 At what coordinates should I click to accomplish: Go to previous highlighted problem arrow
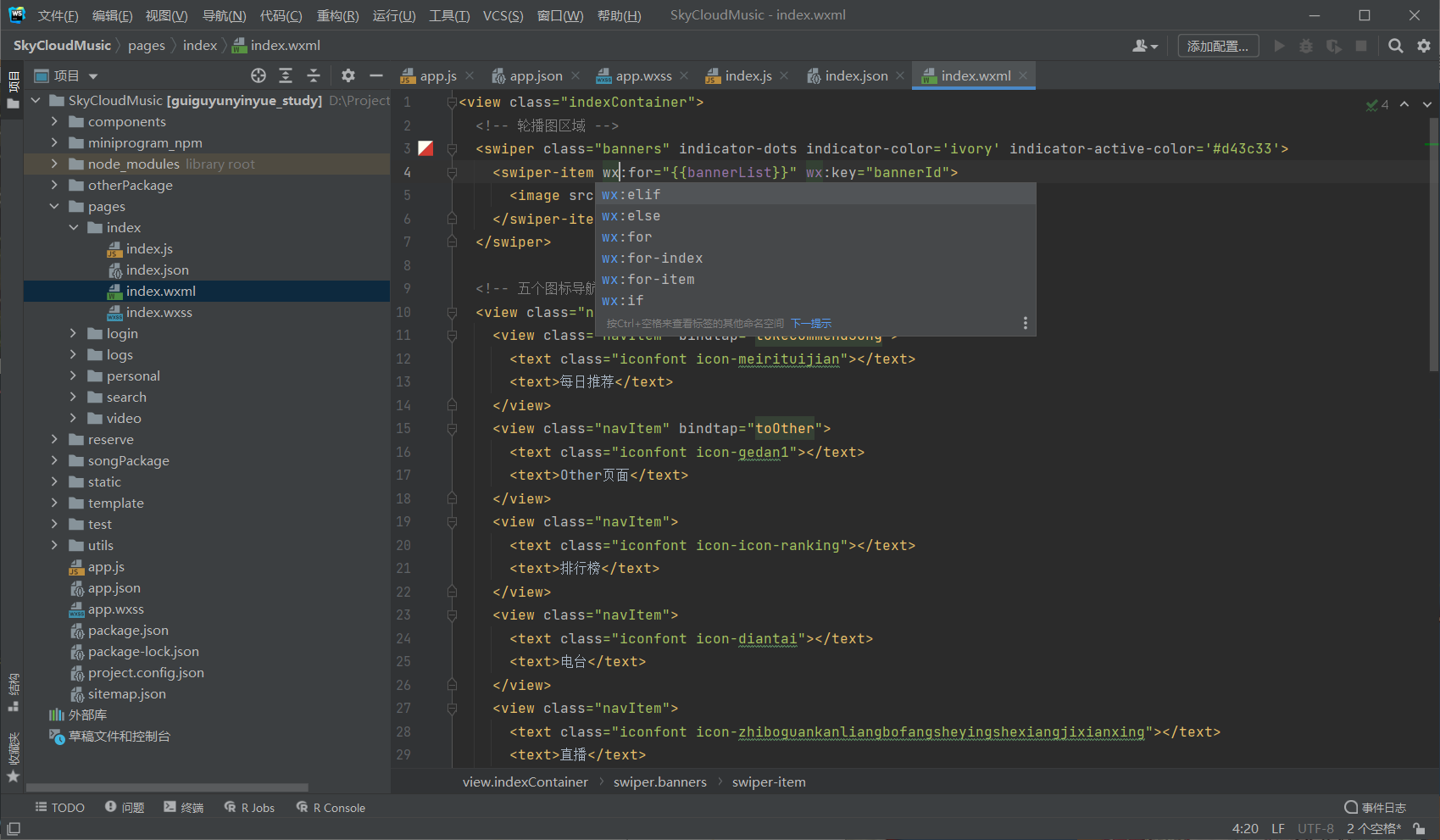click(1404, 104)
